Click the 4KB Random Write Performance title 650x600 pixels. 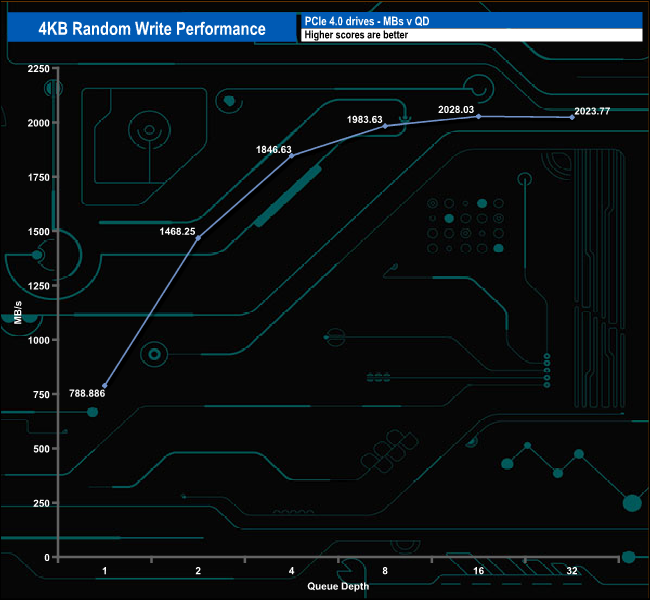[x=150, y=28]
